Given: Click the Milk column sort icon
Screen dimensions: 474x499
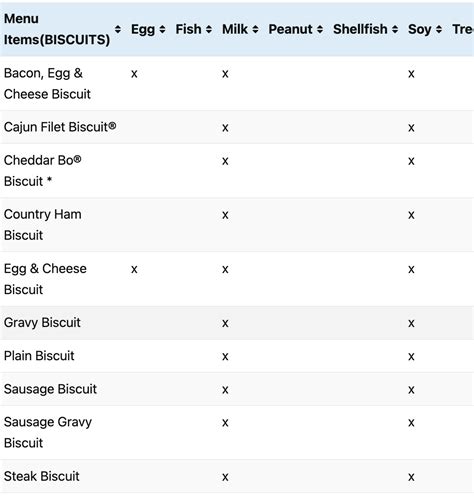Looking at the screenshot, I should [255, 29].
